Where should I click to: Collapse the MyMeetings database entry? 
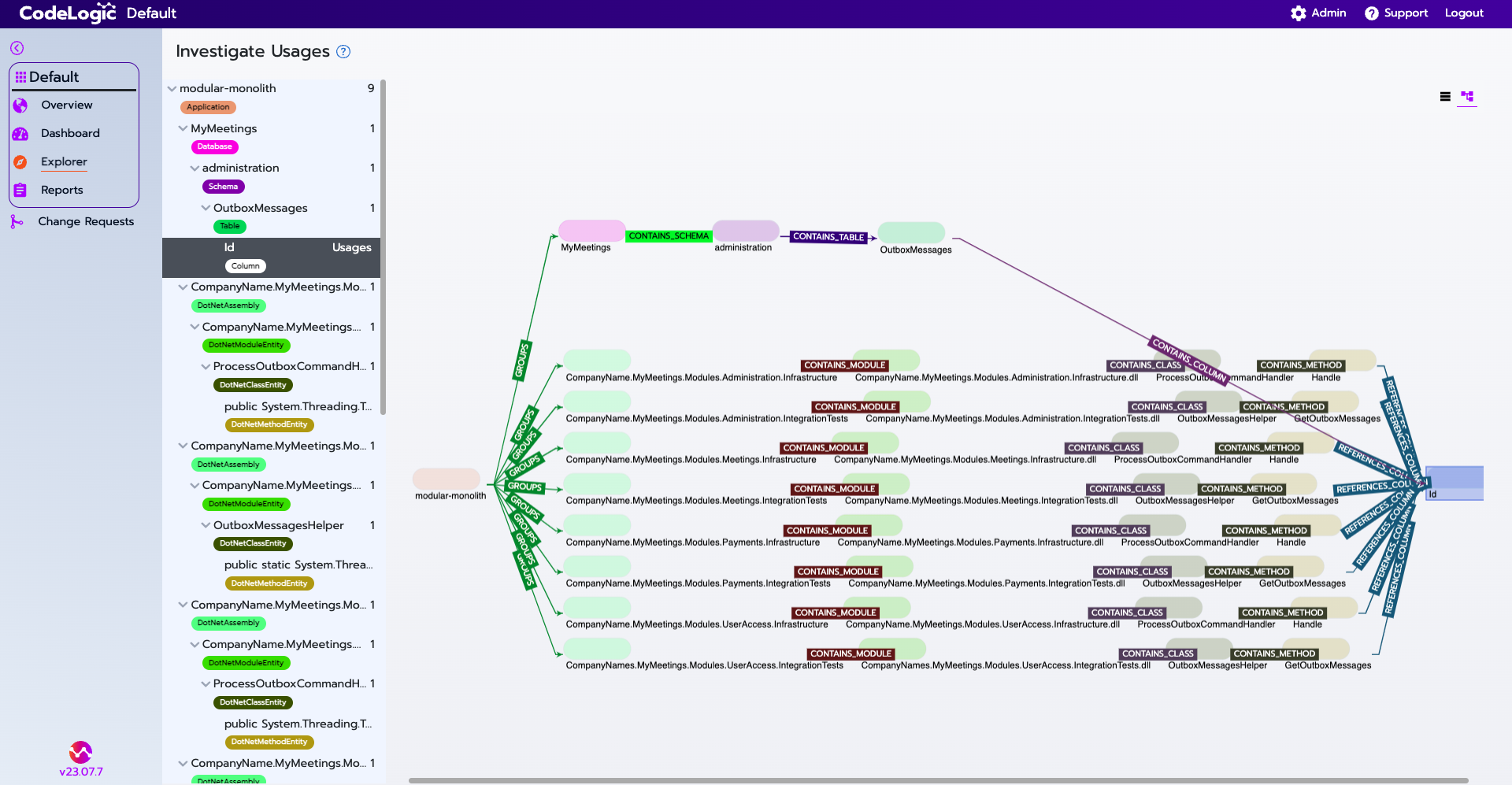(183, 128)
